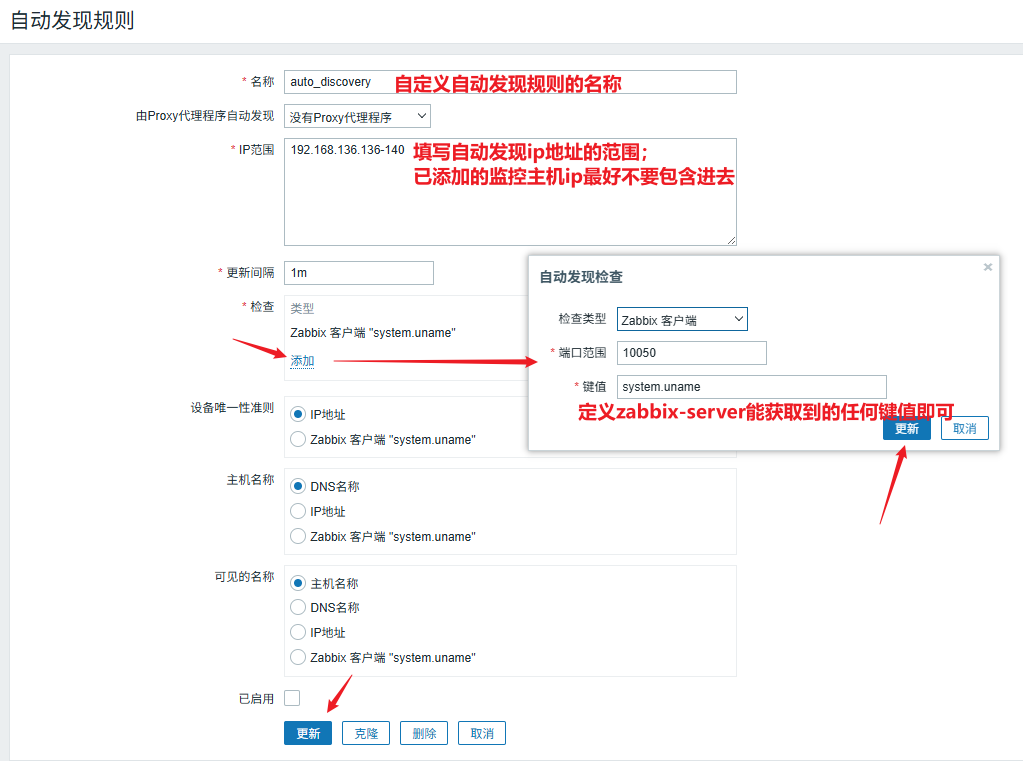Click the check row Zabbix 客户端 "system.uname" under 检查
The image size is (1023, 761).
(373, 333)
